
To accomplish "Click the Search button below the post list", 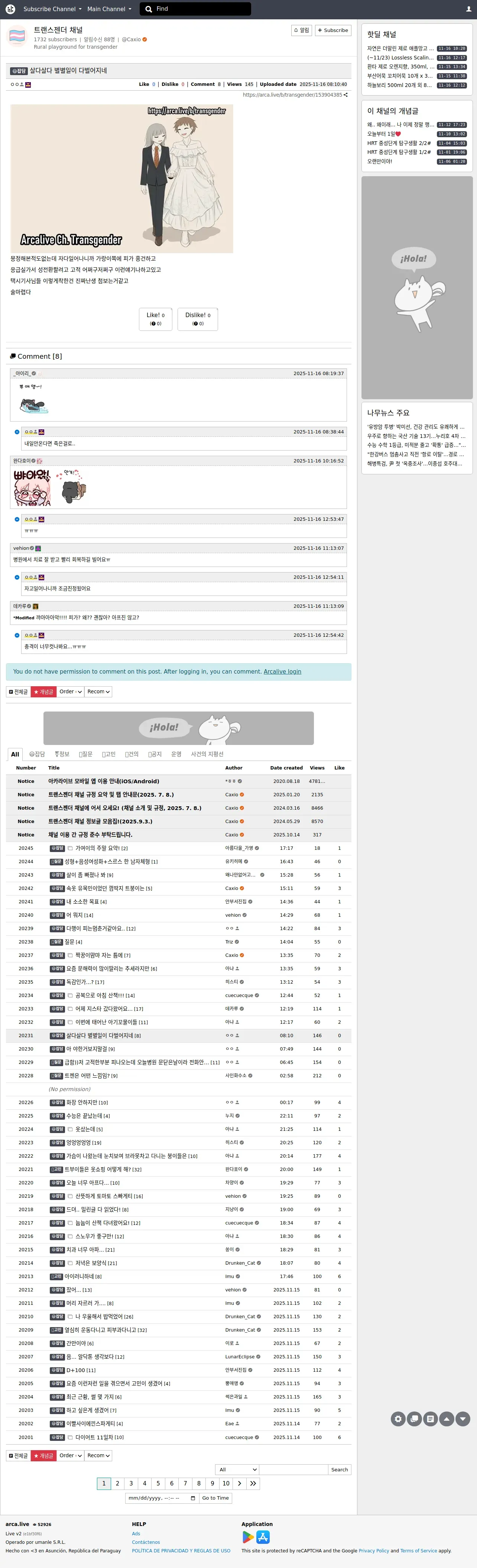I will click(x=340, y=1469).
